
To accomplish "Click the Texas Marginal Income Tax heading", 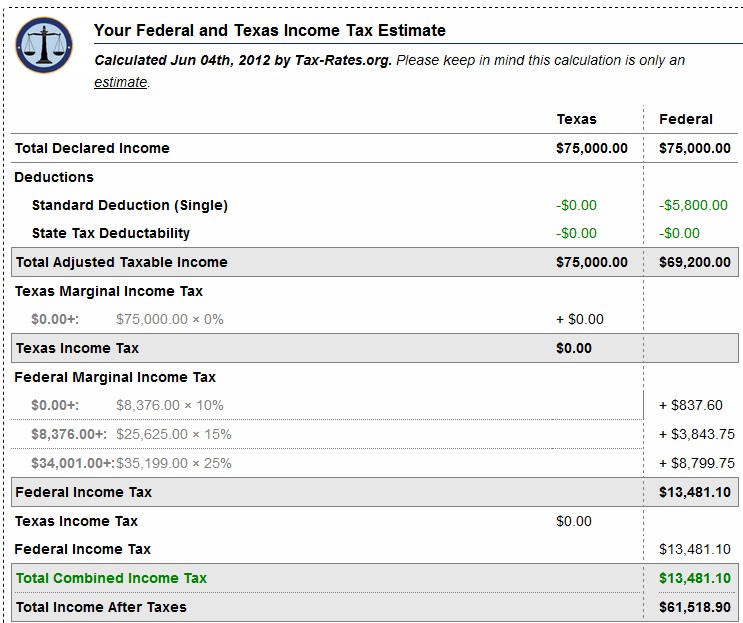I will click(108, 291).
